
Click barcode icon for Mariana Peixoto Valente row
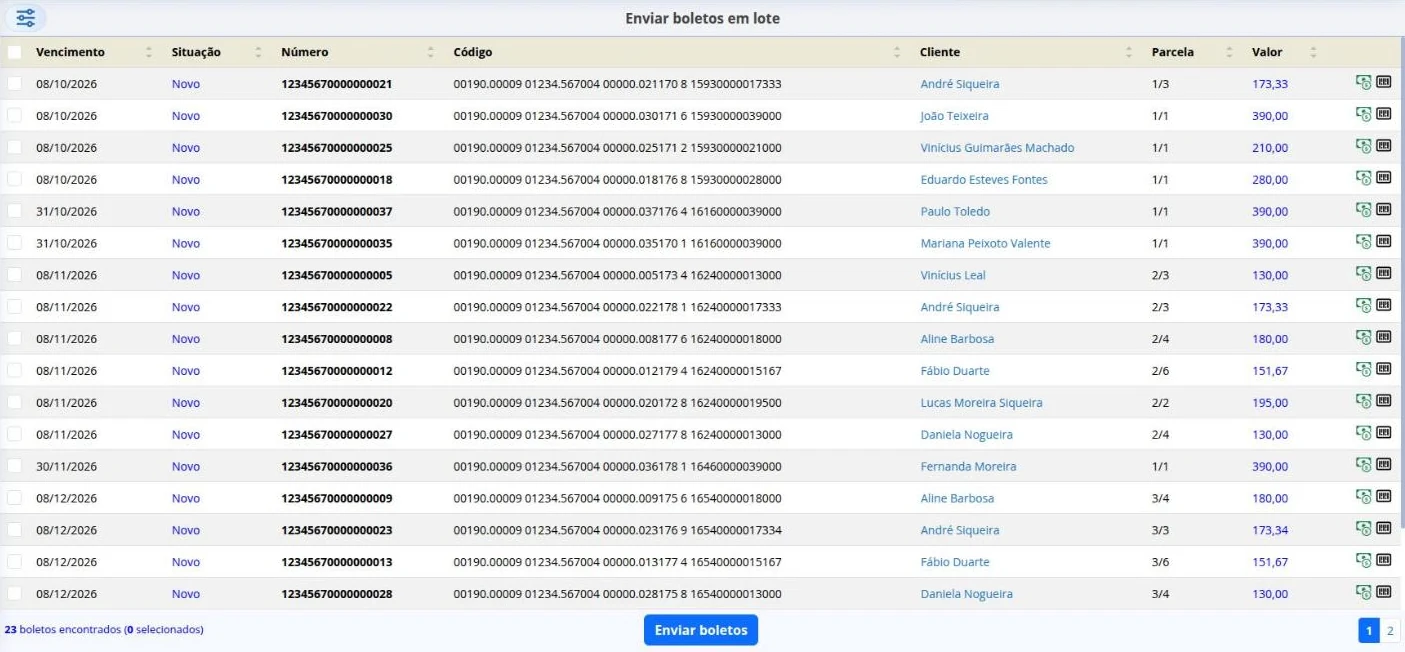1384,241
